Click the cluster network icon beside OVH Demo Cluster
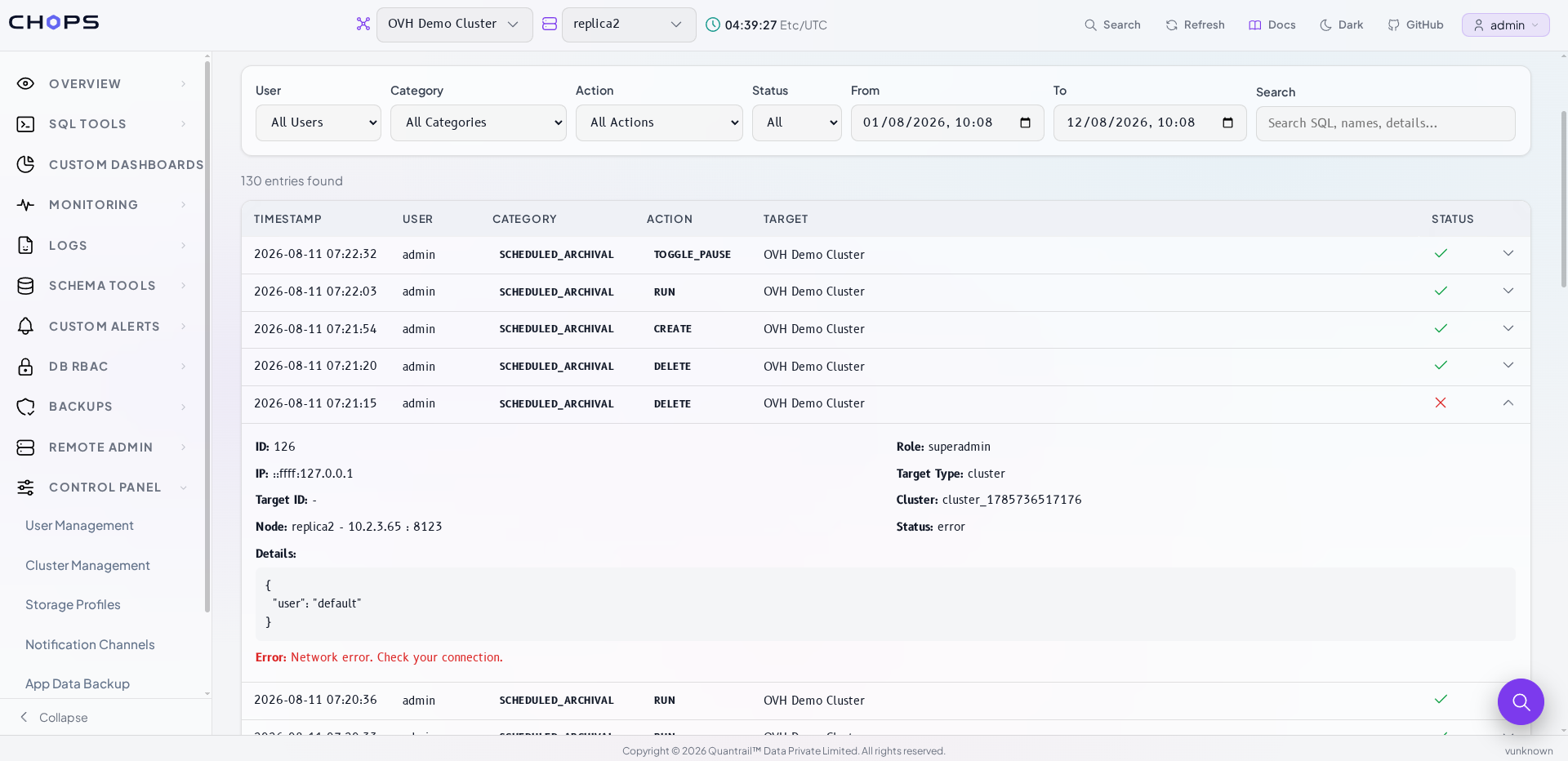Viewport: 1568px width, 761px height. pyautogui.click(x=363, y=24)
